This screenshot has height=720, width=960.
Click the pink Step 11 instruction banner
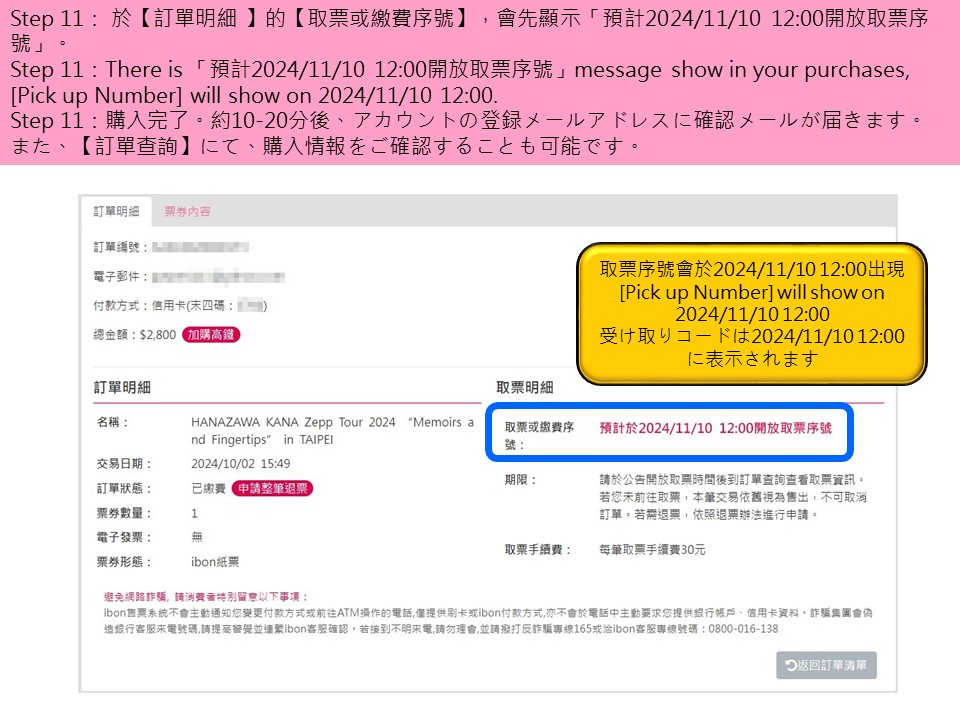point(480,82)
